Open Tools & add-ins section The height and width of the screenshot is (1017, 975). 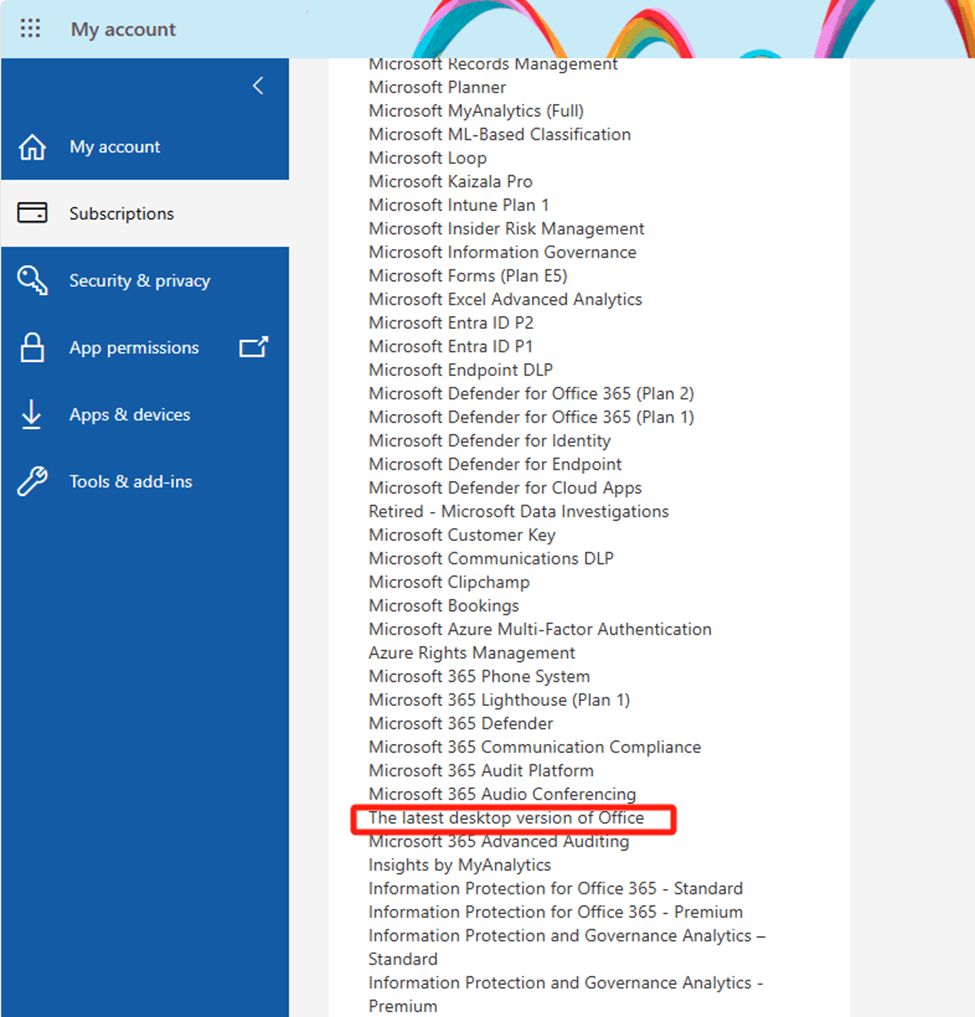coord(145,481)
